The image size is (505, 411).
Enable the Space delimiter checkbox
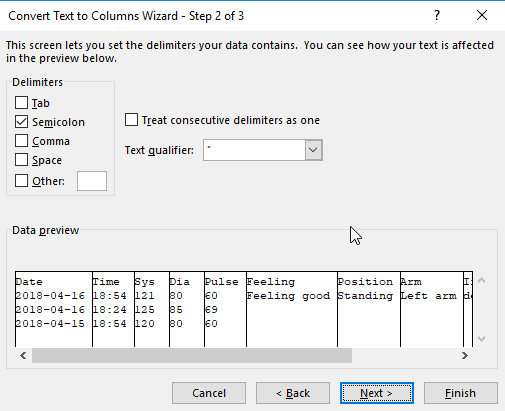pyautogui.click(x=21, y=160)
